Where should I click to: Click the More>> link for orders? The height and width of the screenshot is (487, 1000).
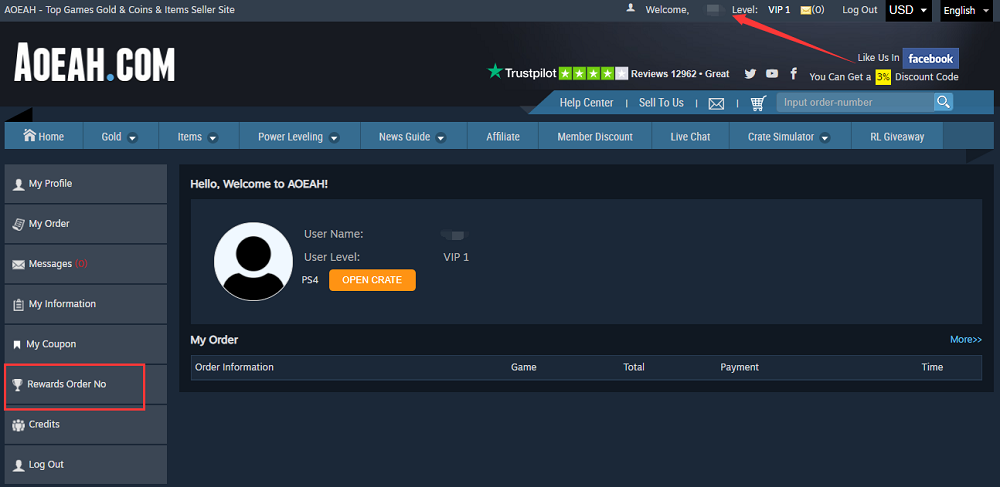(x=966, y=340)
